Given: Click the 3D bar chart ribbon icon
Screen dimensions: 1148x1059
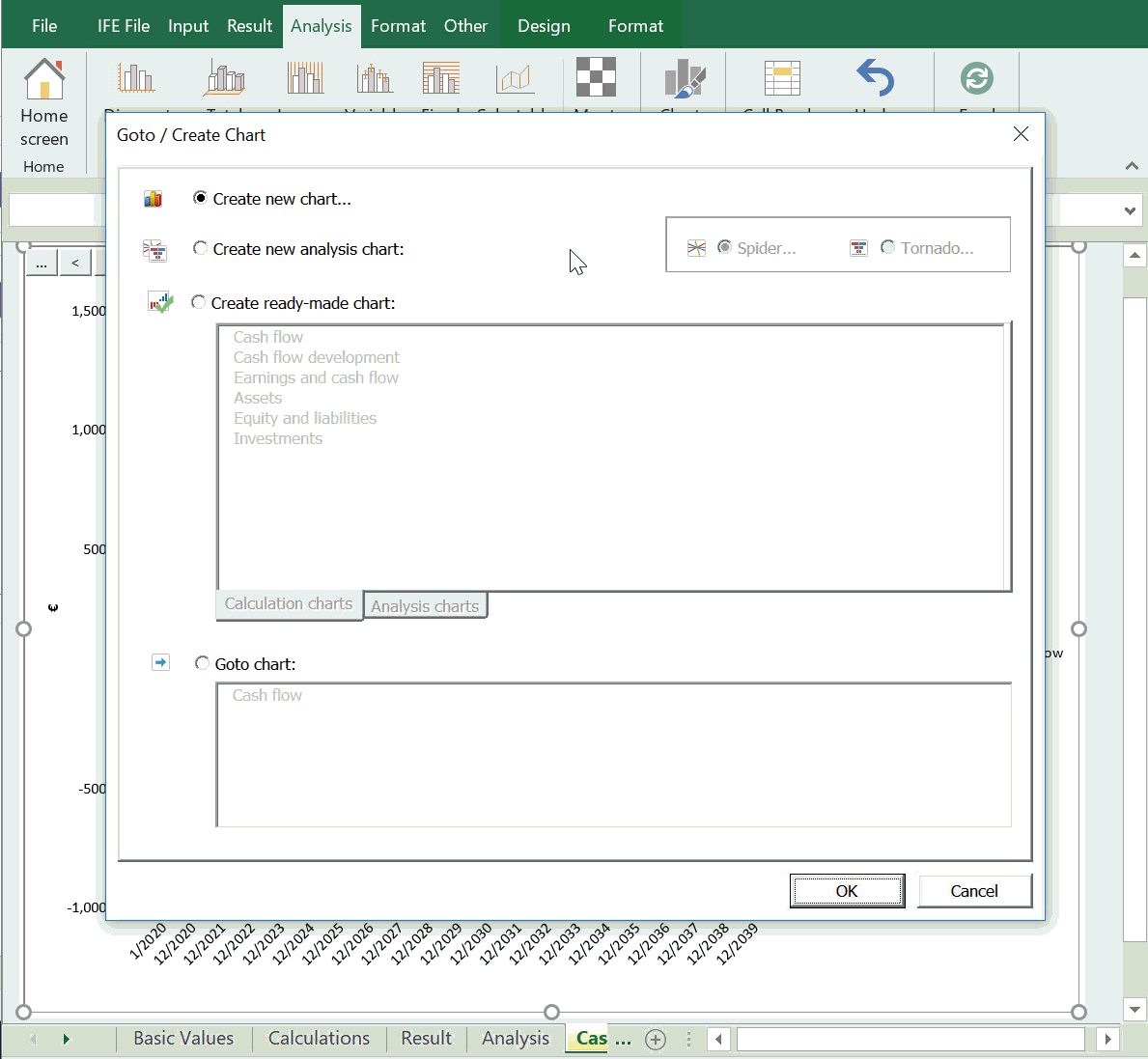Looking at the screenshot, I should (225, 78).
